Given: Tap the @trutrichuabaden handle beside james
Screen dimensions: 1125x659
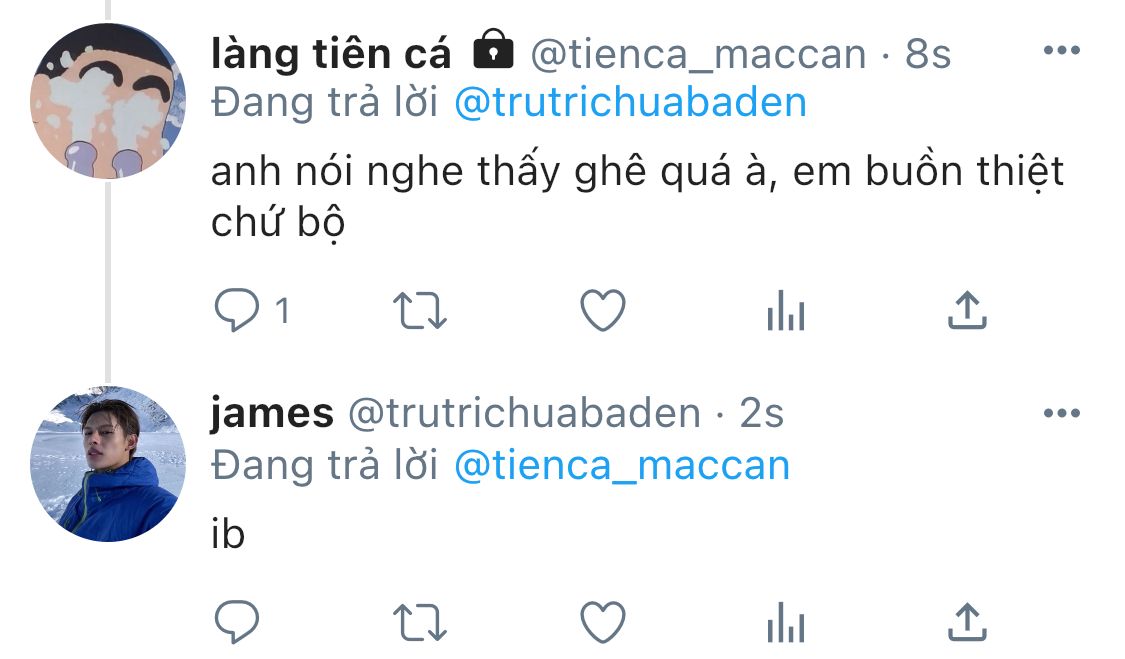Looking at the screenshot, I should click(524, 413).
